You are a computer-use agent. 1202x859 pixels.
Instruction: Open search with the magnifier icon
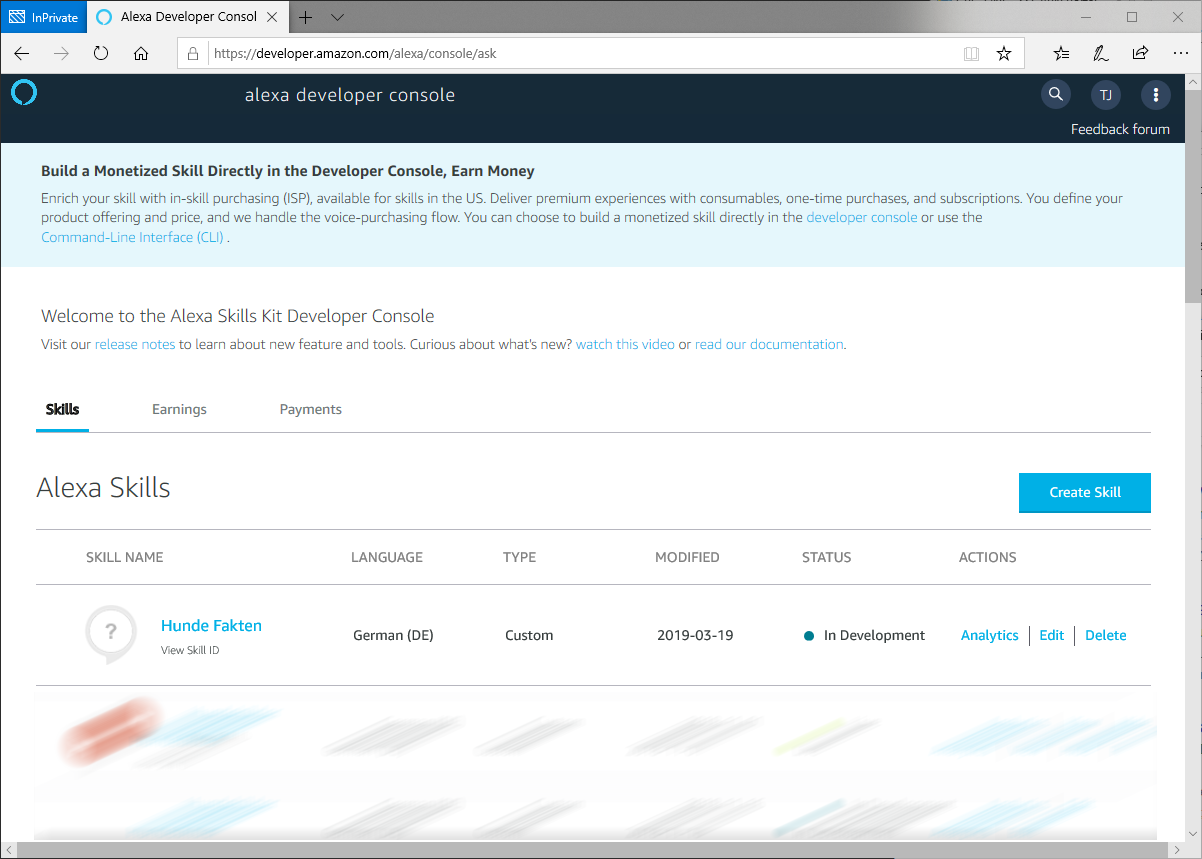tap(1055, 95)
